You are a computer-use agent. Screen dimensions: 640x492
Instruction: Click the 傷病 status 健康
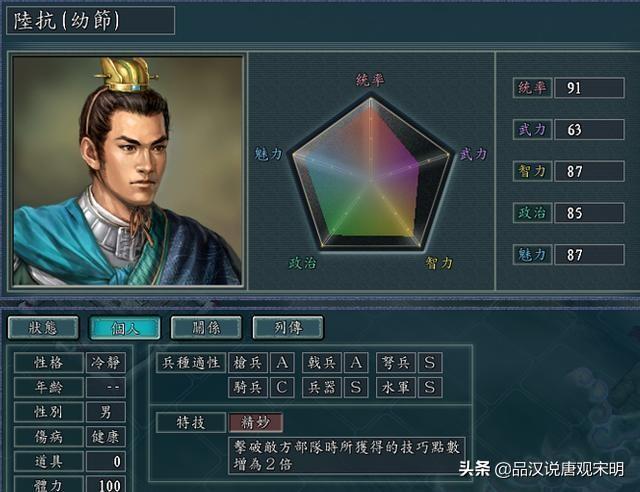click(106, 437)
